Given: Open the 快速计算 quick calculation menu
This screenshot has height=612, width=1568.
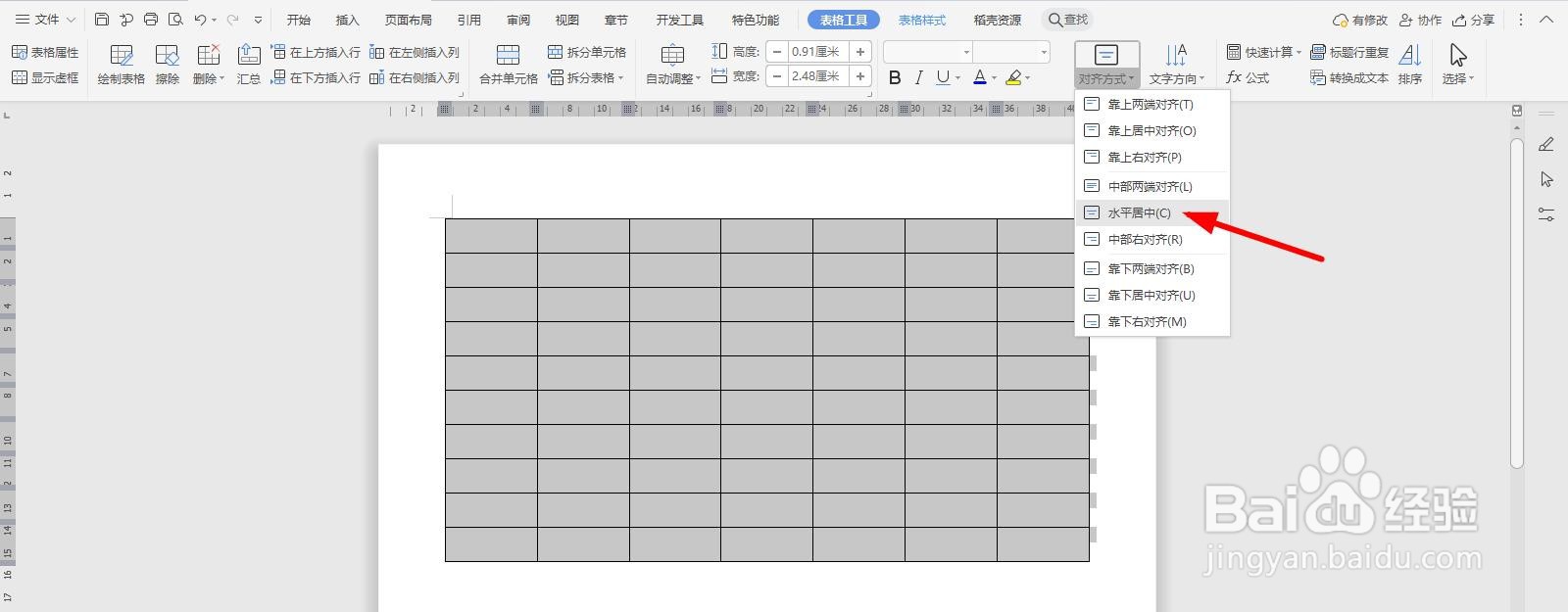Looking at the screenshot, I should click(1264, 52).
